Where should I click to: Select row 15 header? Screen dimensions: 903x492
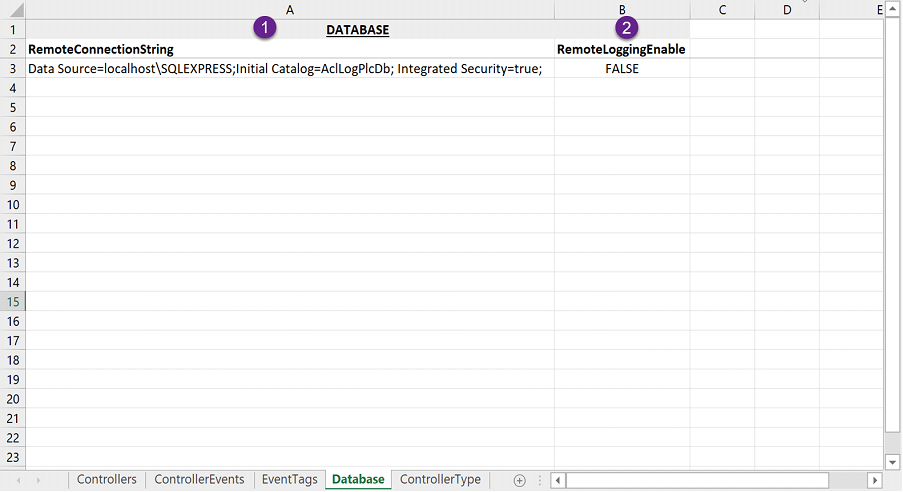tap(12, 302)
